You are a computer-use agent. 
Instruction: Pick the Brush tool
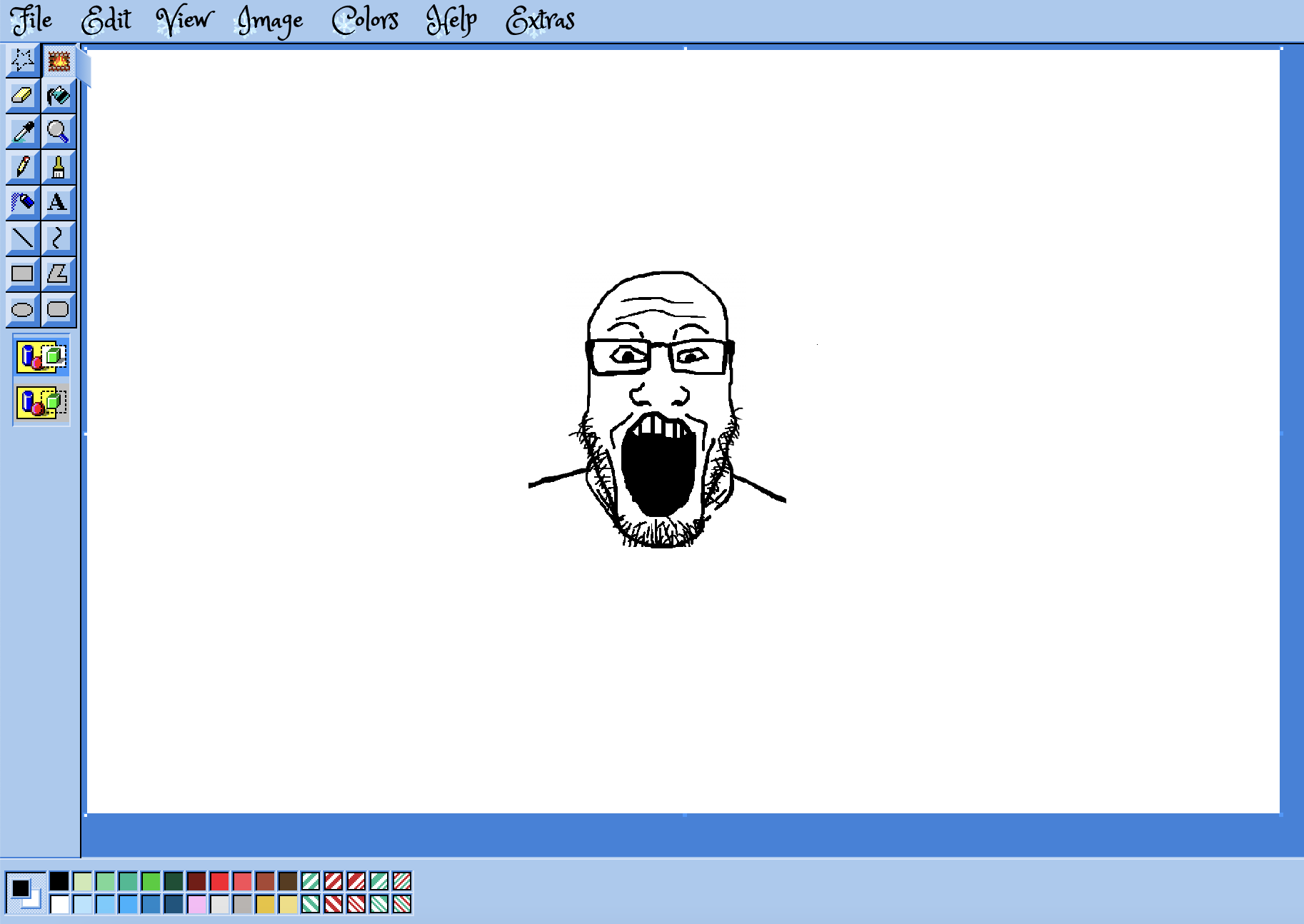(59, 167)
